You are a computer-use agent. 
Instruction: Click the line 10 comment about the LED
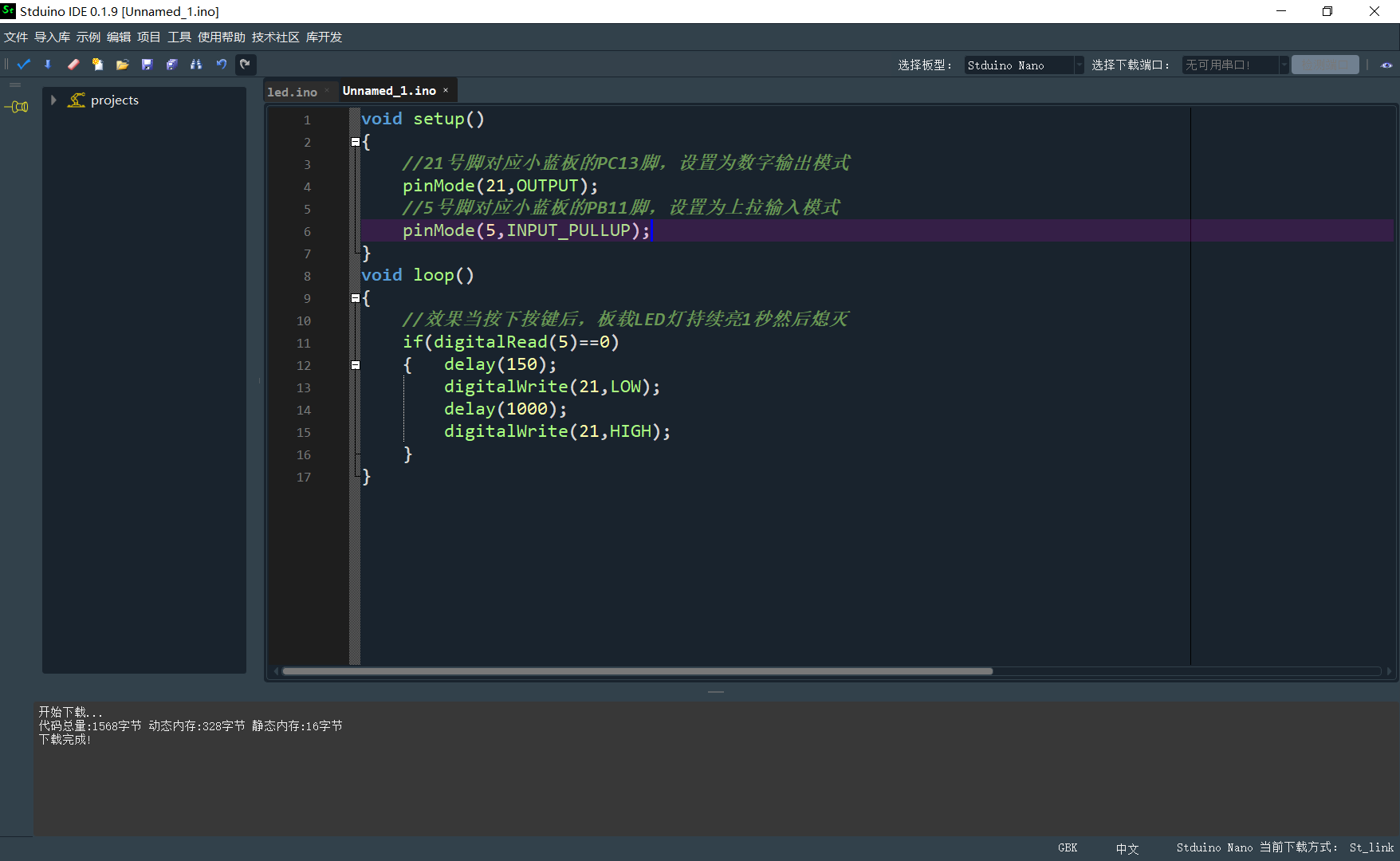625,320
